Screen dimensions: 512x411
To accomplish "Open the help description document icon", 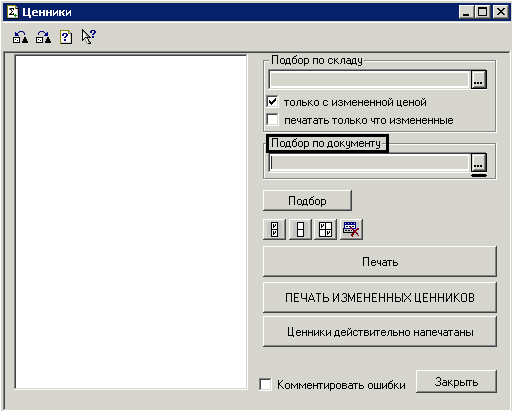I will 66,37.
